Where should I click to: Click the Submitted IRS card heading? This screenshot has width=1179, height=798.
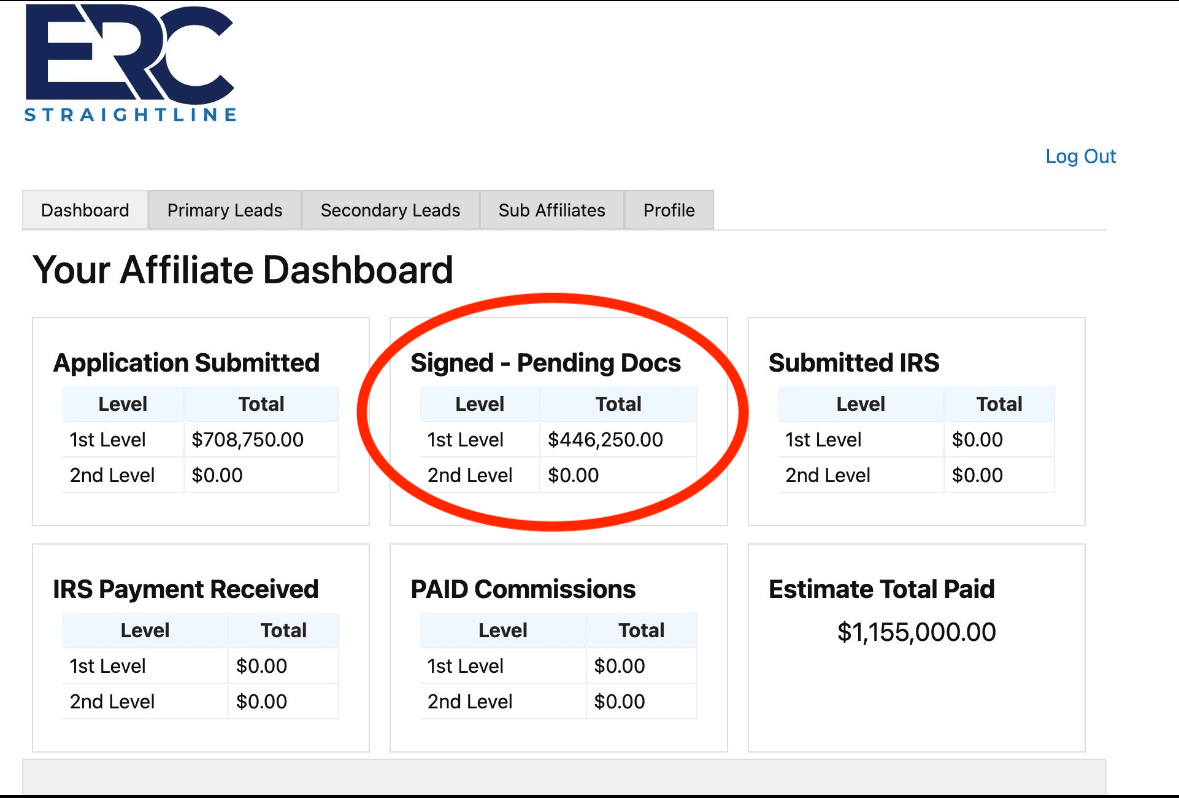[x=854, y=363]
